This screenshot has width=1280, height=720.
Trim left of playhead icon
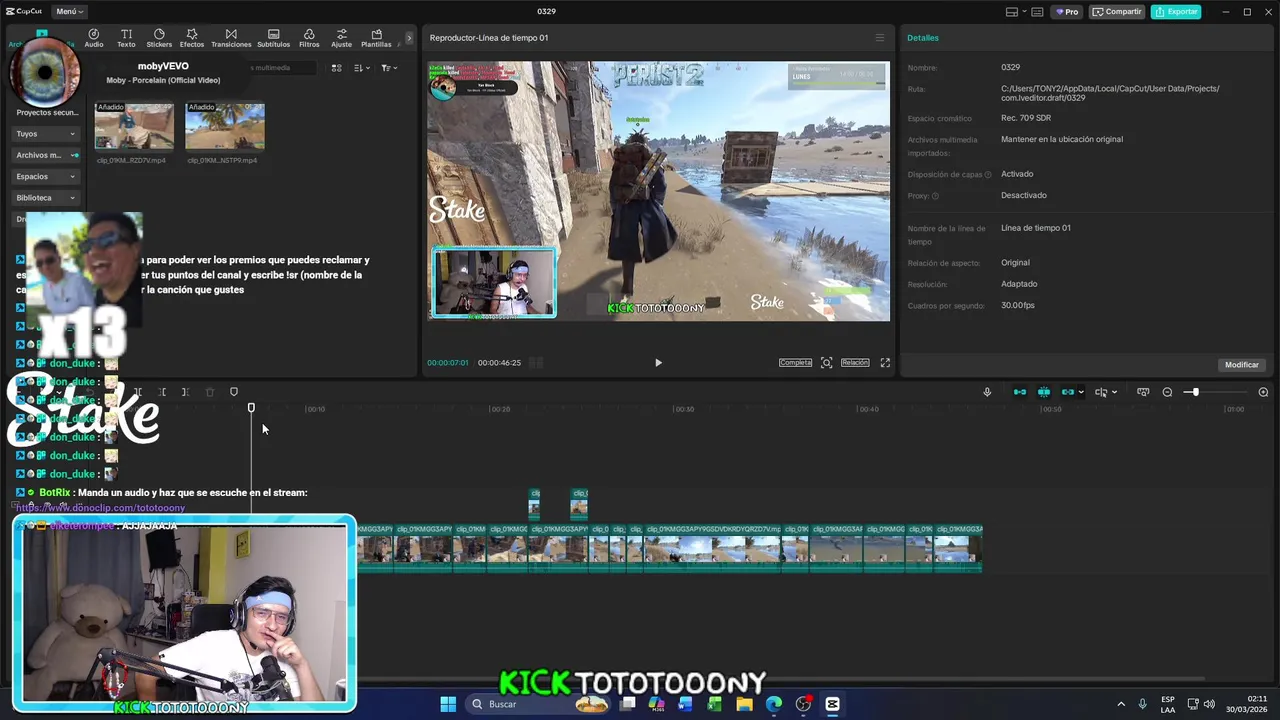coord(162,392)
